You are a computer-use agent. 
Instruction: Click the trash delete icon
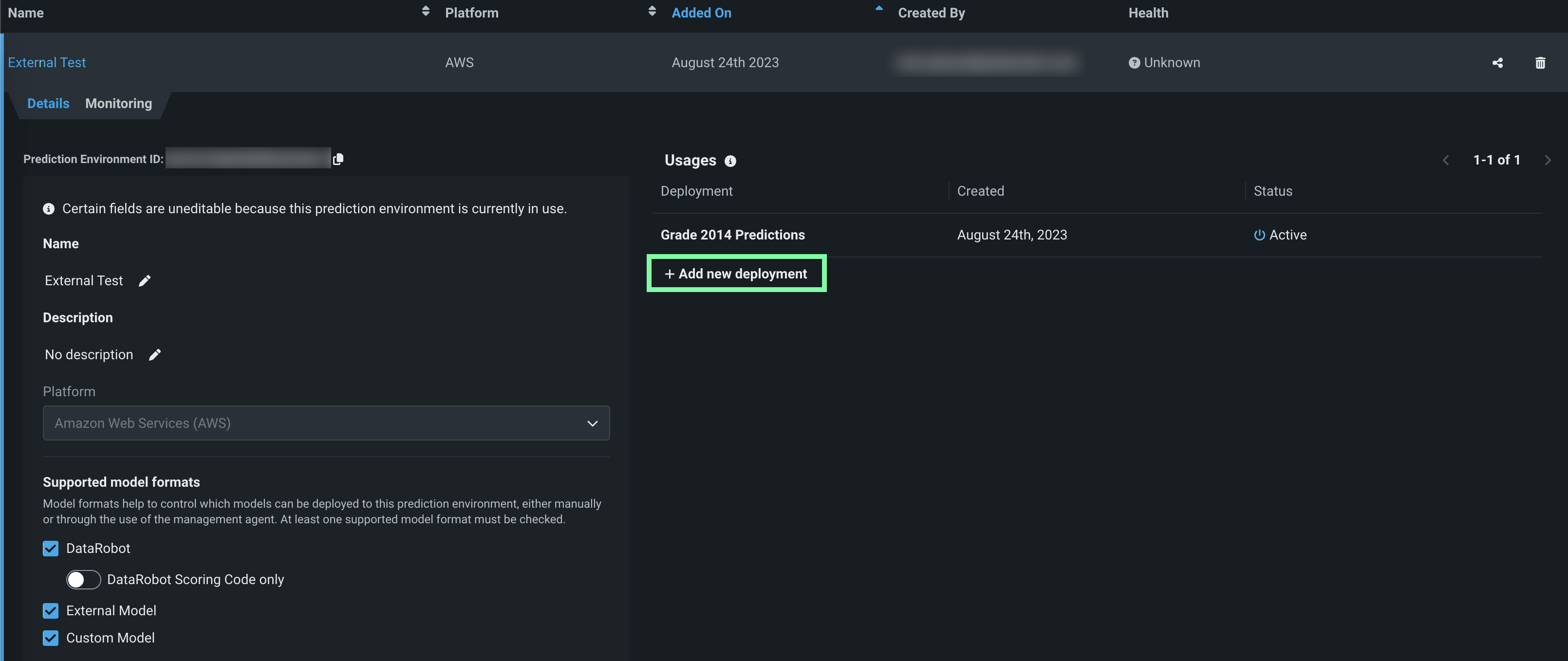pos(1540,63)
